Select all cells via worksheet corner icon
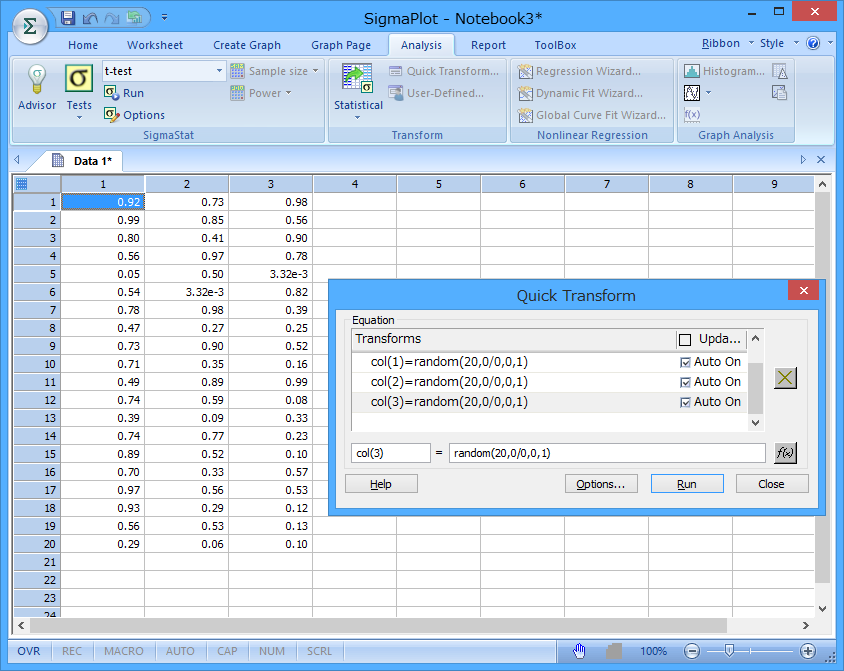Viewport: 844px width, 671px height. 22,184
